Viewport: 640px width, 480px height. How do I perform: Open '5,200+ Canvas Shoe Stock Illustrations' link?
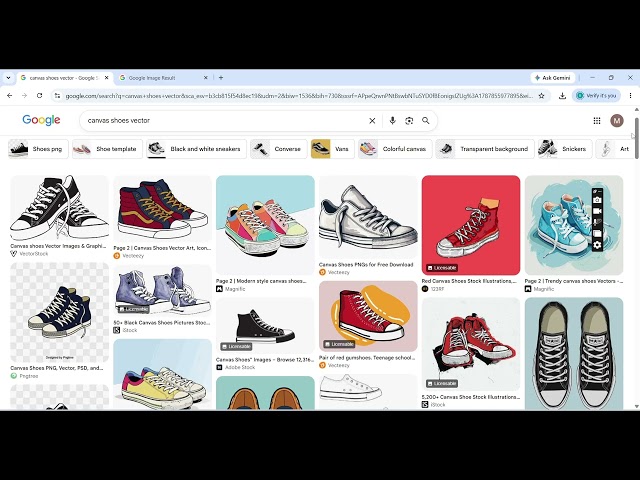coord(471,397)
